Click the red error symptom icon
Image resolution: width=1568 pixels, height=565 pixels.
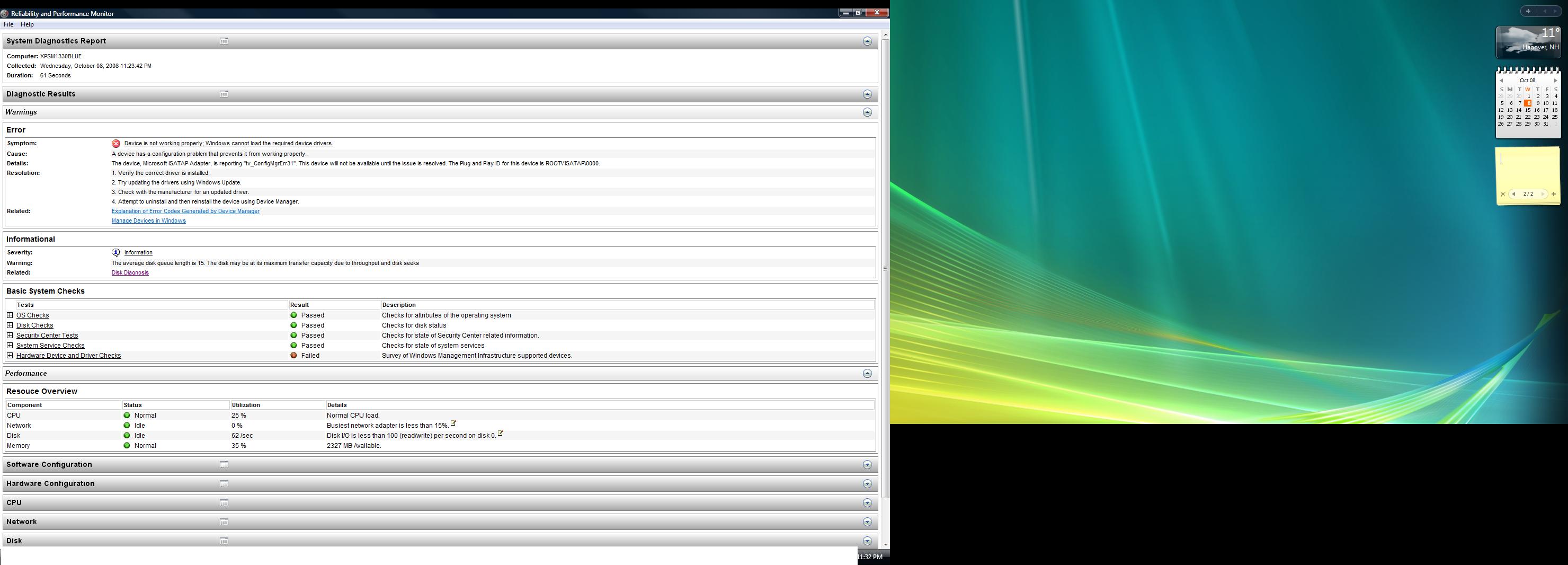coord(115,144)
